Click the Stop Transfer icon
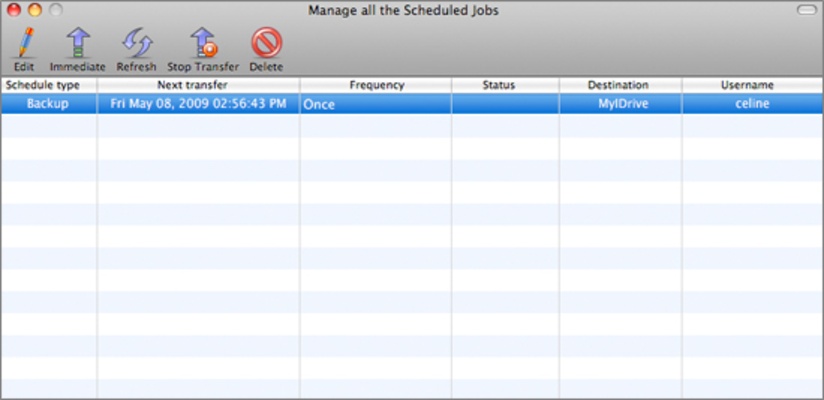 [x=204, y=43]
